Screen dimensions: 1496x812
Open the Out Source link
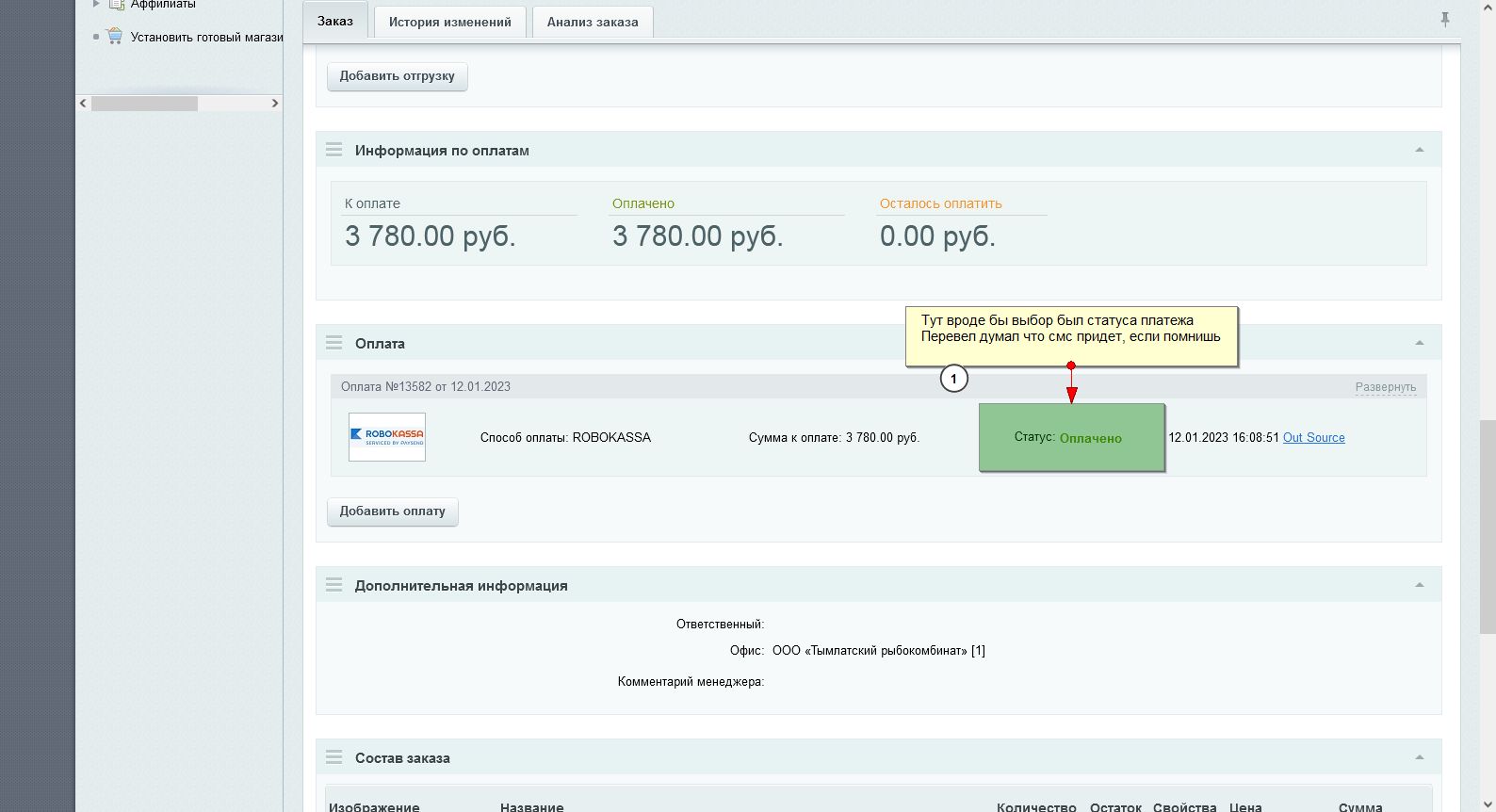[x=1313, y=438]
